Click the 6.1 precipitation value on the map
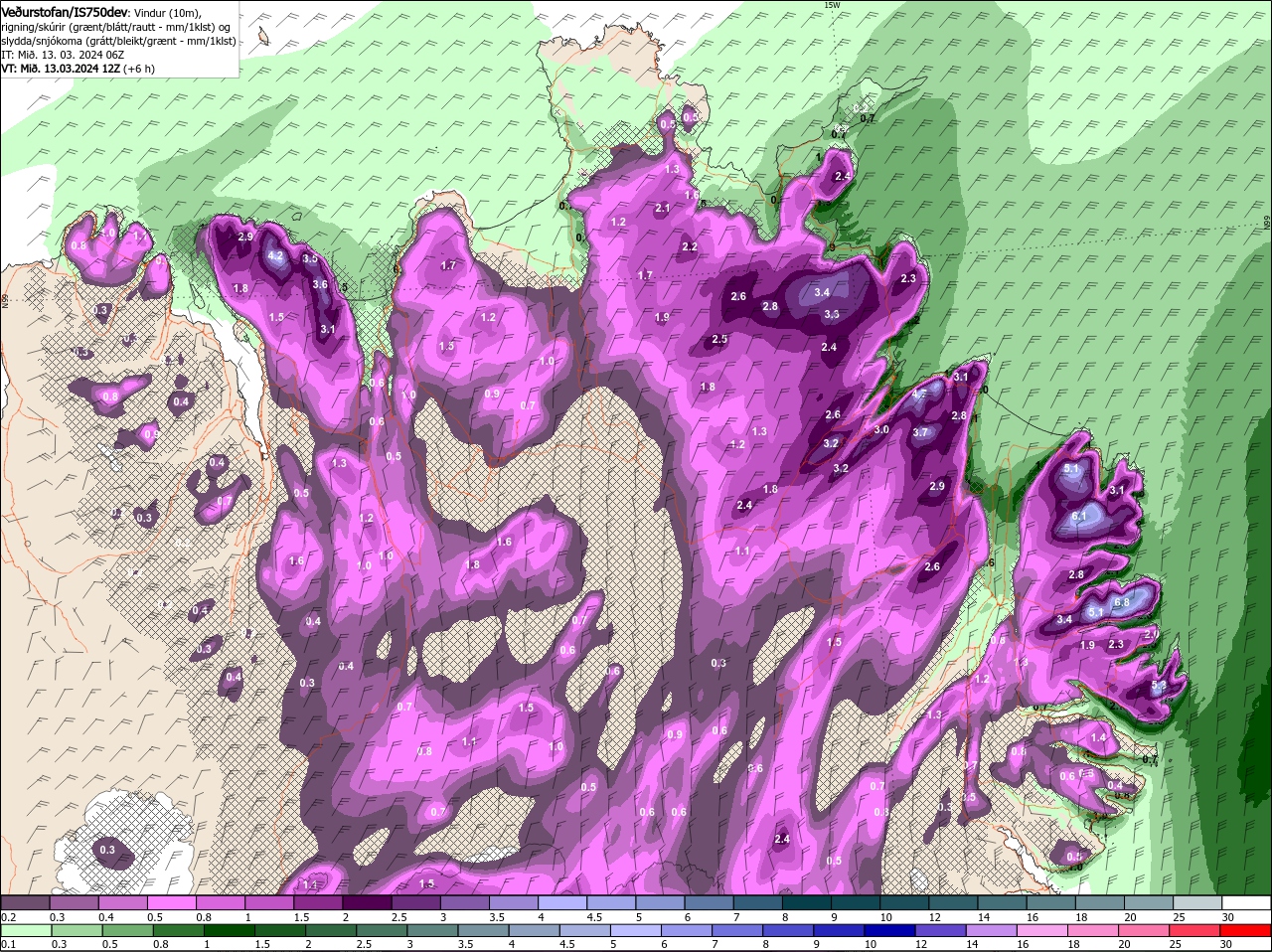Screen dimensions: 1272x952 (1080, 517)
